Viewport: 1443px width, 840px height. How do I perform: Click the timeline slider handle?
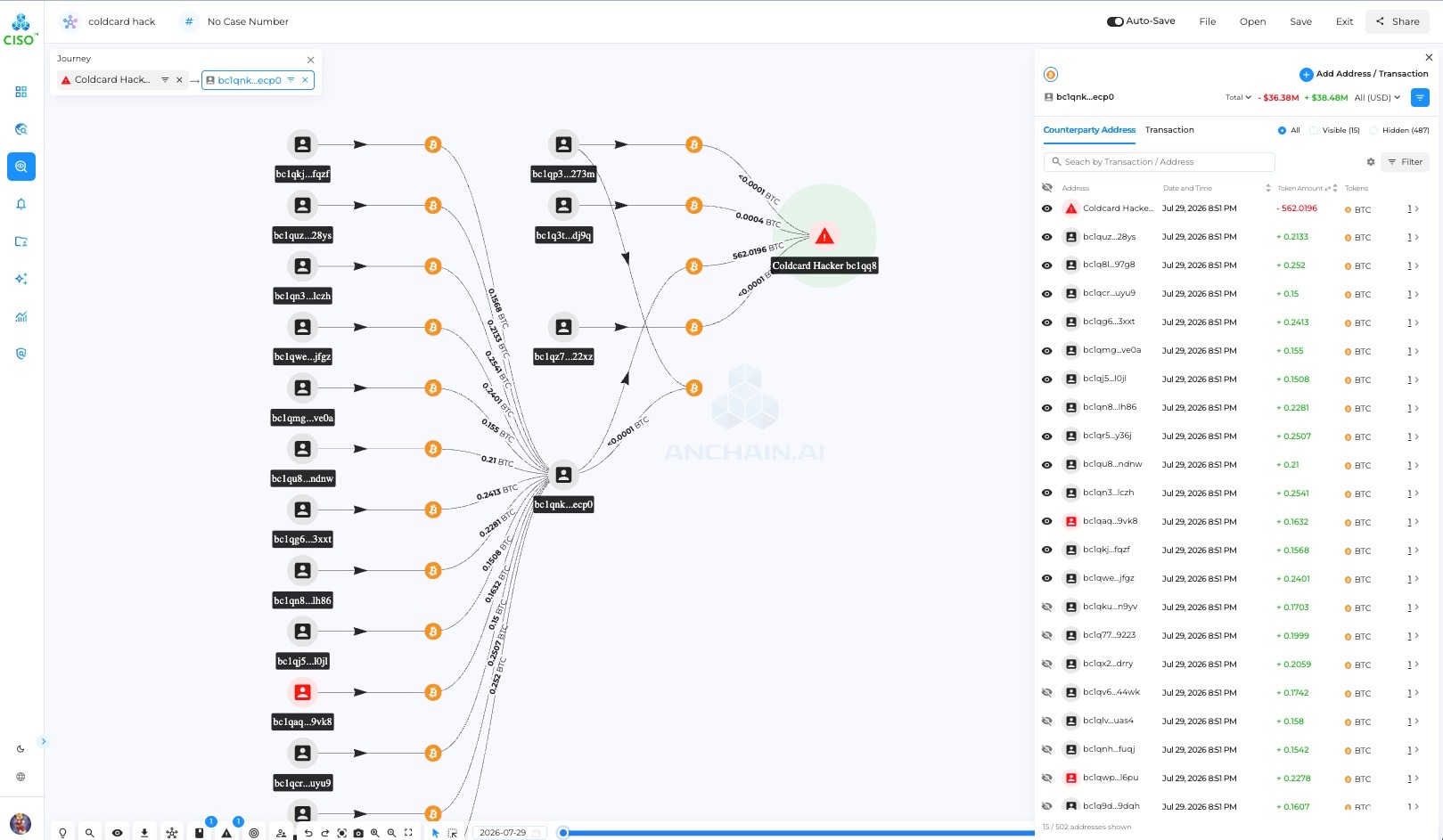tap(563, 833)
